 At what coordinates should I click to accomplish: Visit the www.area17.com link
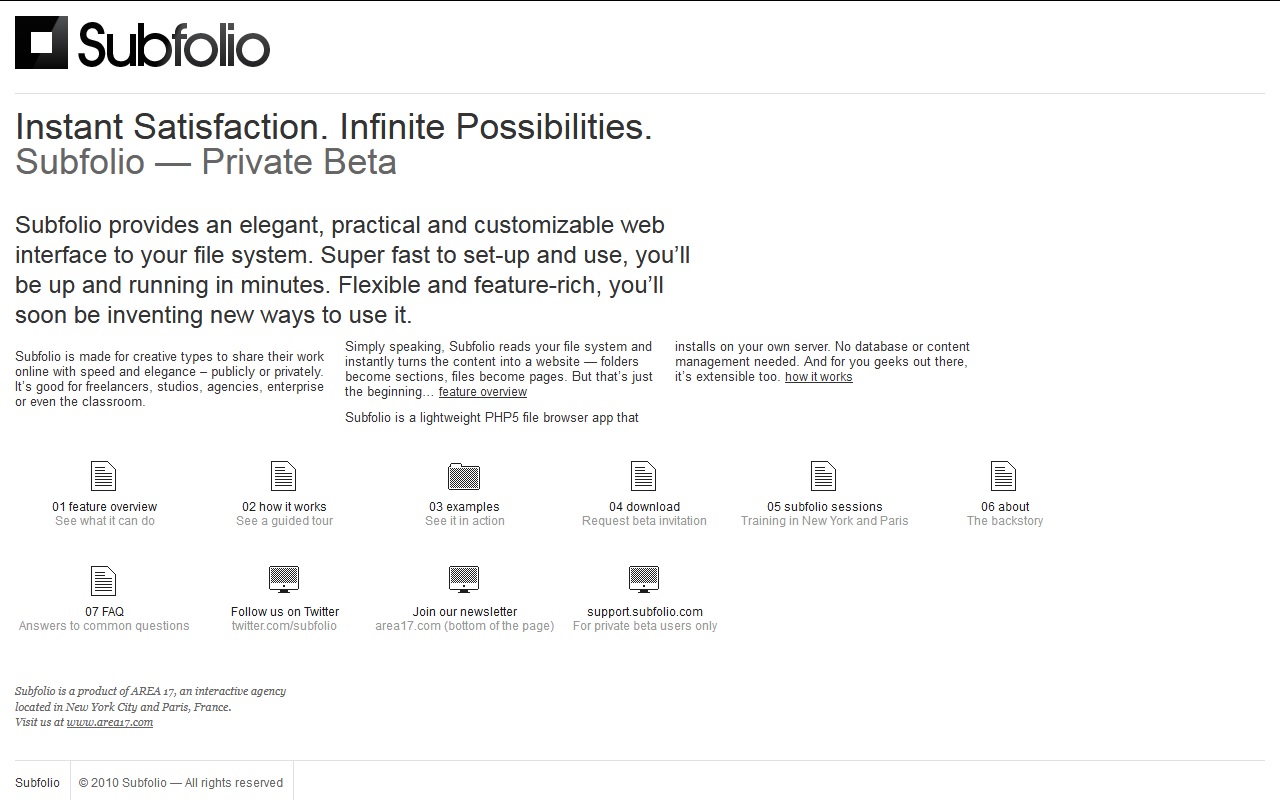tap(110, 722)
